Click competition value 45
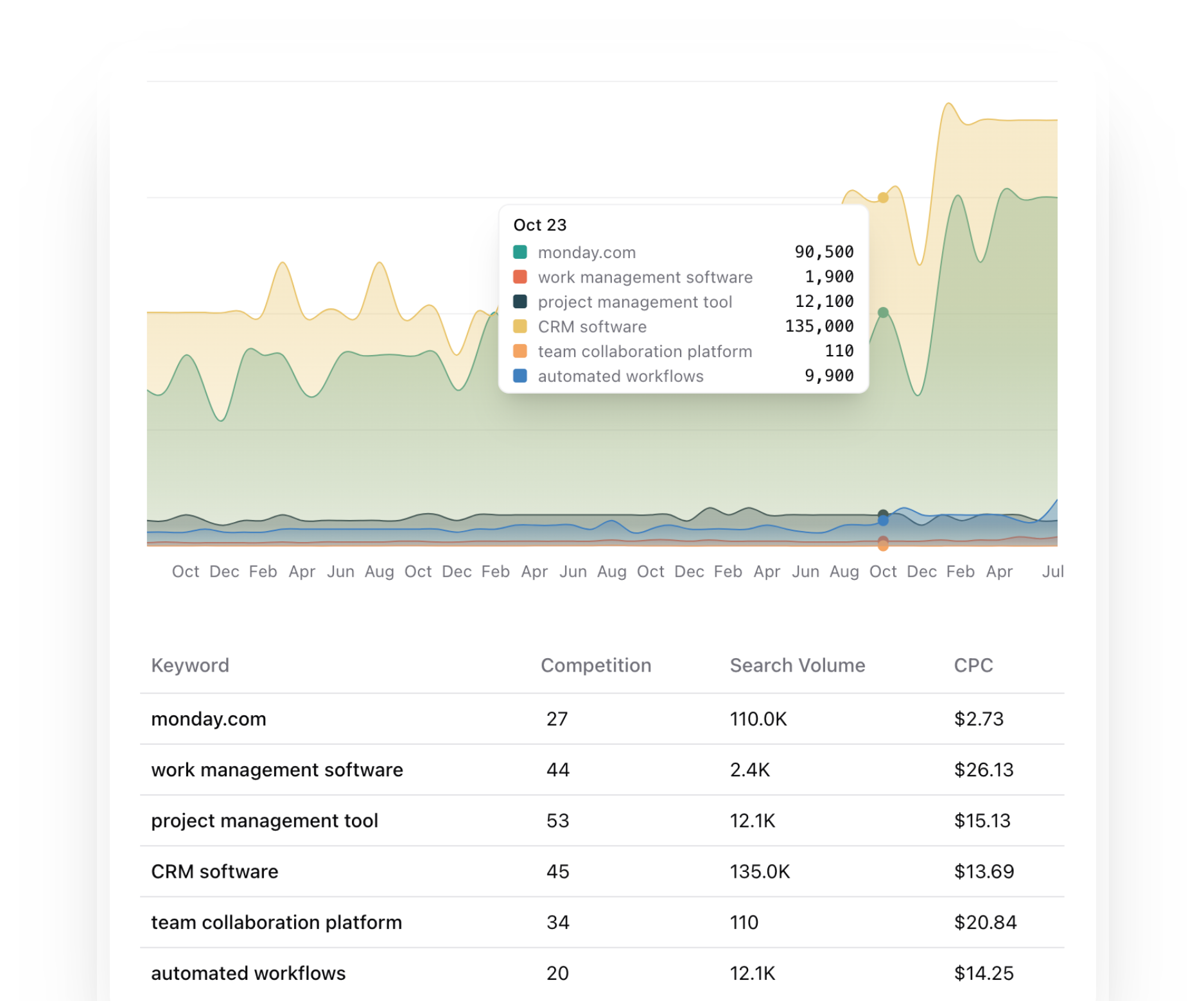1204x1001 pixels. (x=557, y=871)
